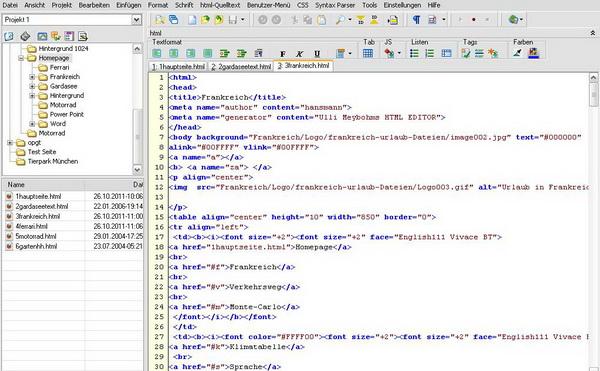Click the align left text format icon
Viewport: 600px width, 371px height.
(157, 54)
